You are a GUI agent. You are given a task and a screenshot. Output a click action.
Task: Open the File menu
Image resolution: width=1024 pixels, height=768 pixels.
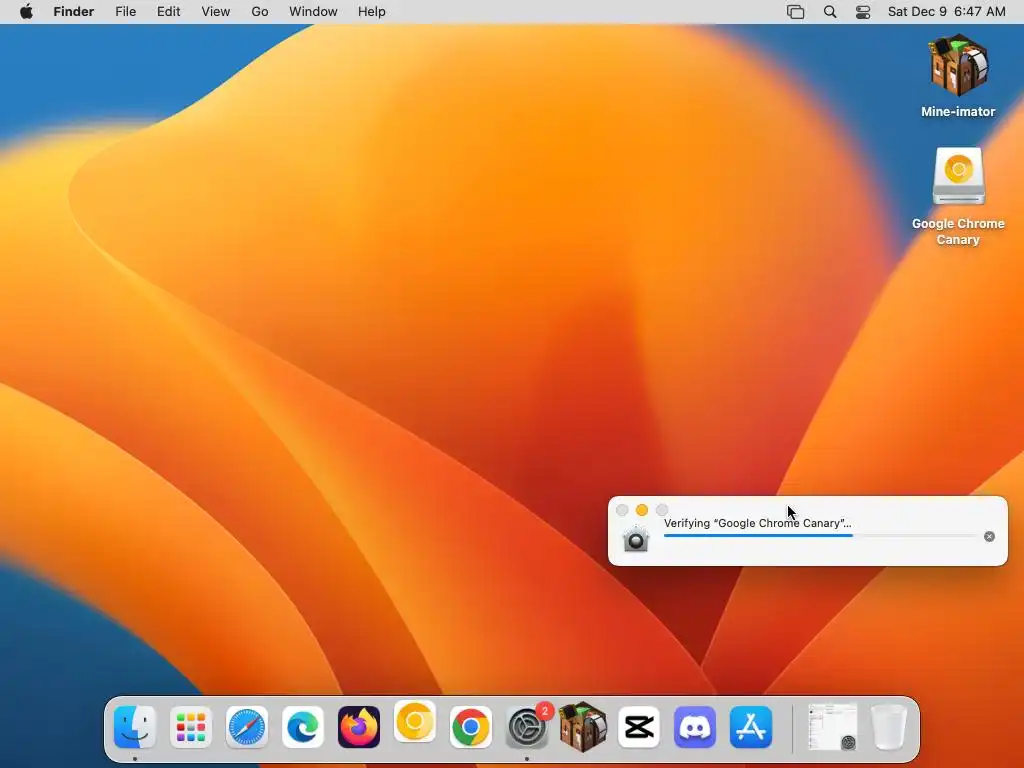[125, 12]
